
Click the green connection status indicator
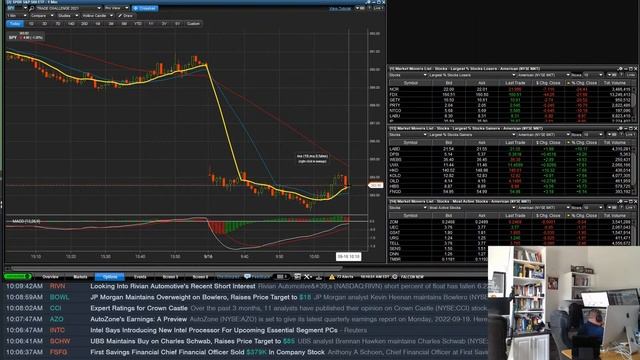(x=18, y=276)
